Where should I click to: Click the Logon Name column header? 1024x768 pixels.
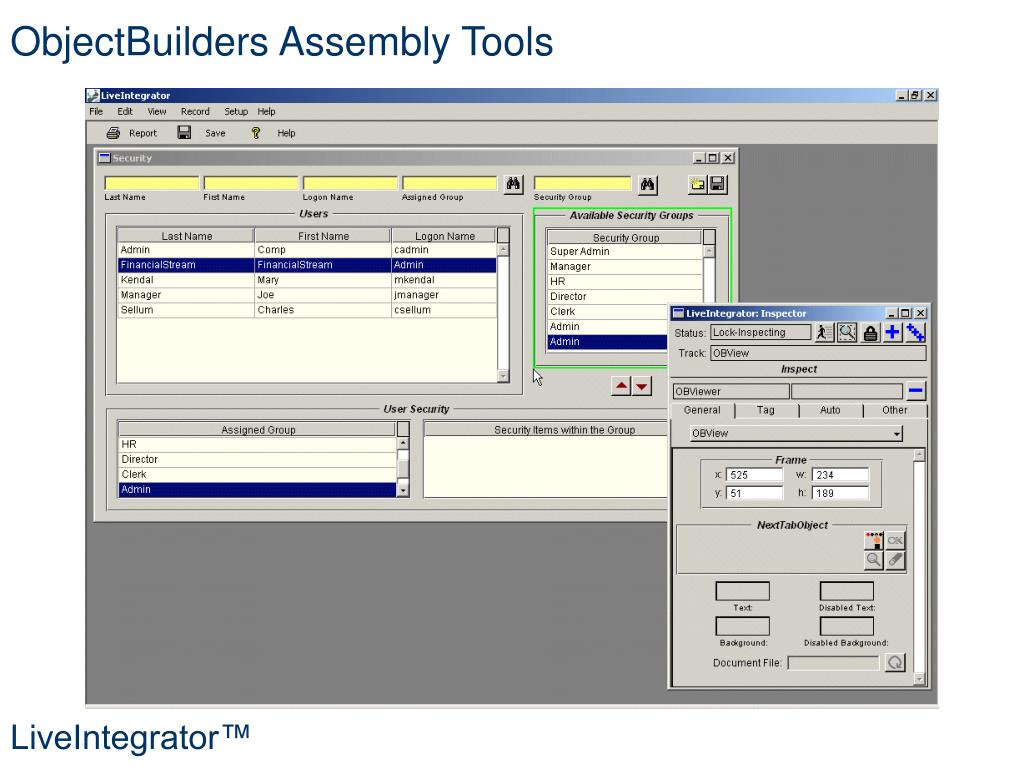click(x=444, y=236)
